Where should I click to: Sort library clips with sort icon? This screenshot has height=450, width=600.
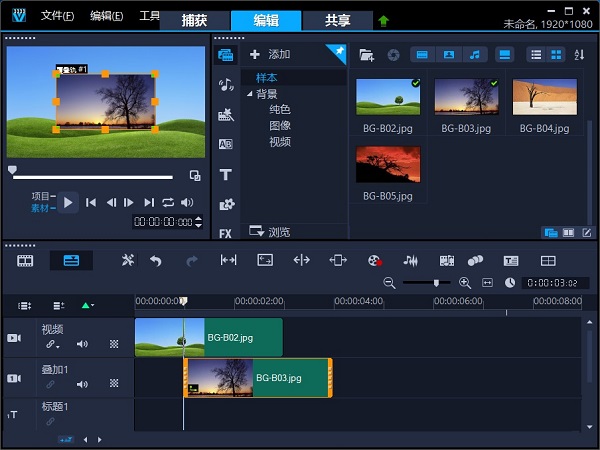(579, 54)
